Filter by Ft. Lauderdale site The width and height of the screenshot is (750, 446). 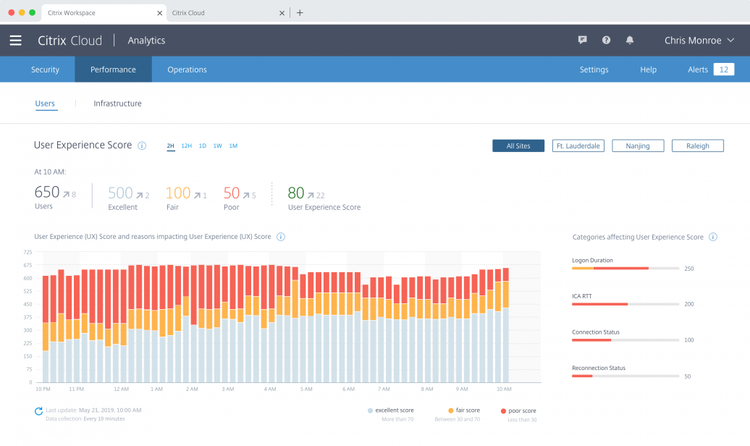(x=578, y=145)
